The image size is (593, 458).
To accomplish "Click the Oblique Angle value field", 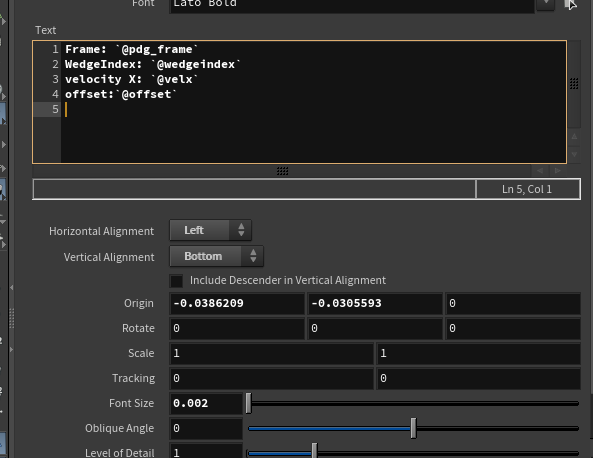I will [206, 428].
